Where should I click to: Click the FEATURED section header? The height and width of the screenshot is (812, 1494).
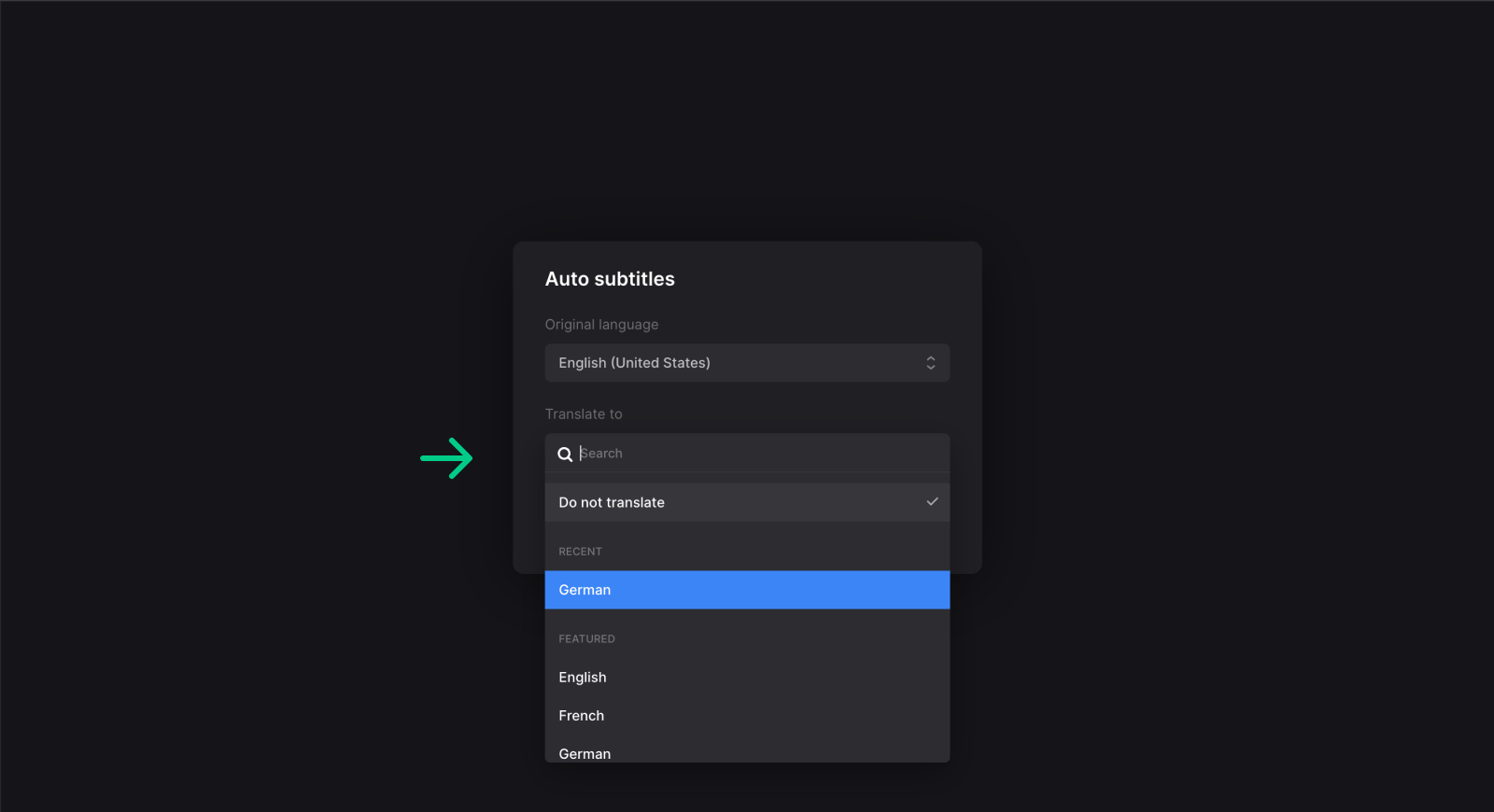tap(586, 639)
